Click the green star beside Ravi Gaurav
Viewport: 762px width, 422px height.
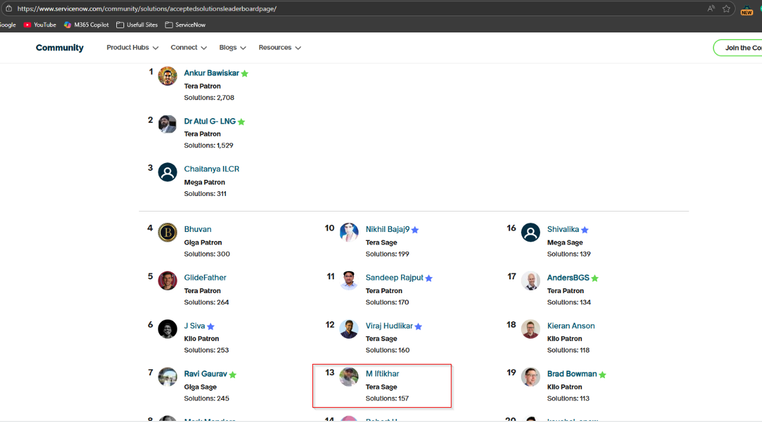(233, 375)
